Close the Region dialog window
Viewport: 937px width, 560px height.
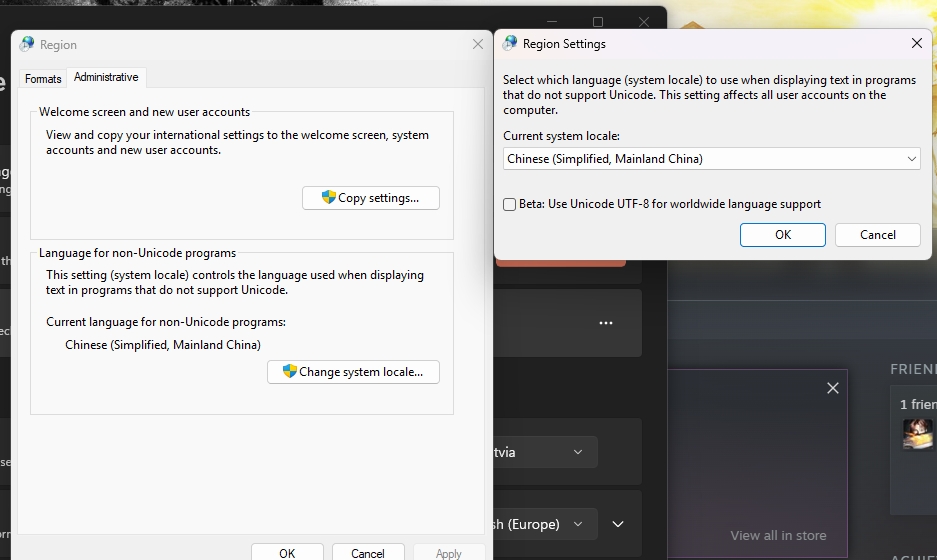pos(478,44)
